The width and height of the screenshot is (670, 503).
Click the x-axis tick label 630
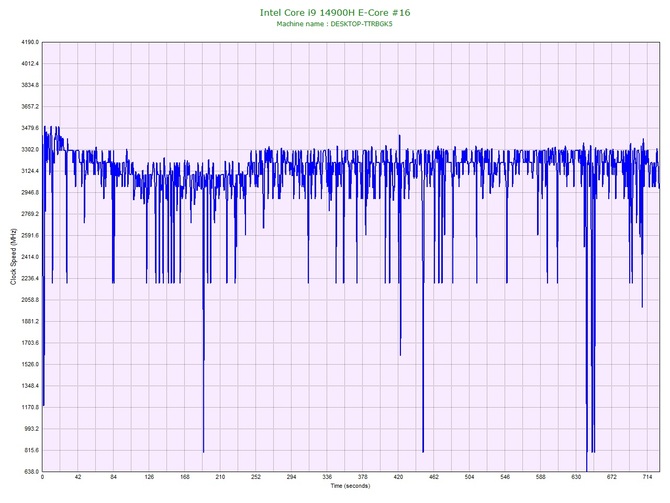[x=576, y=477]
